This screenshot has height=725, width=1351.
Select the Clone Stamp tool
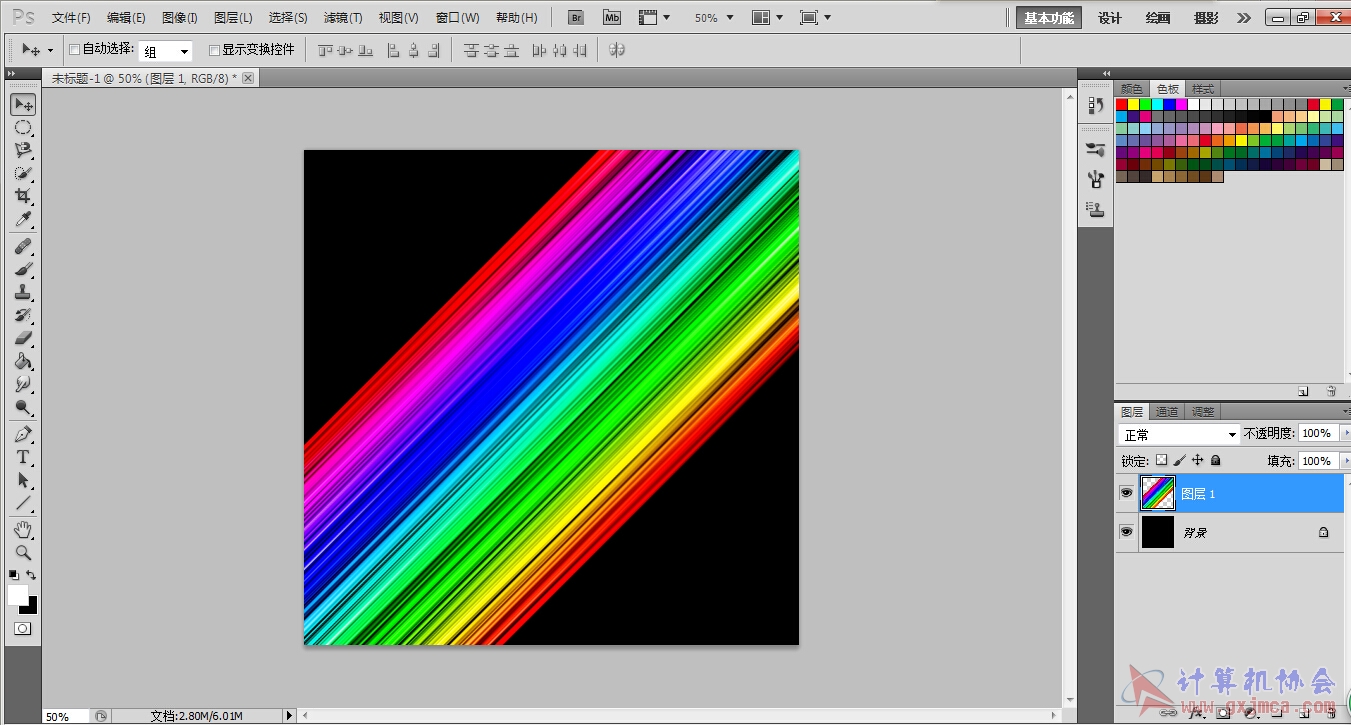23,292
